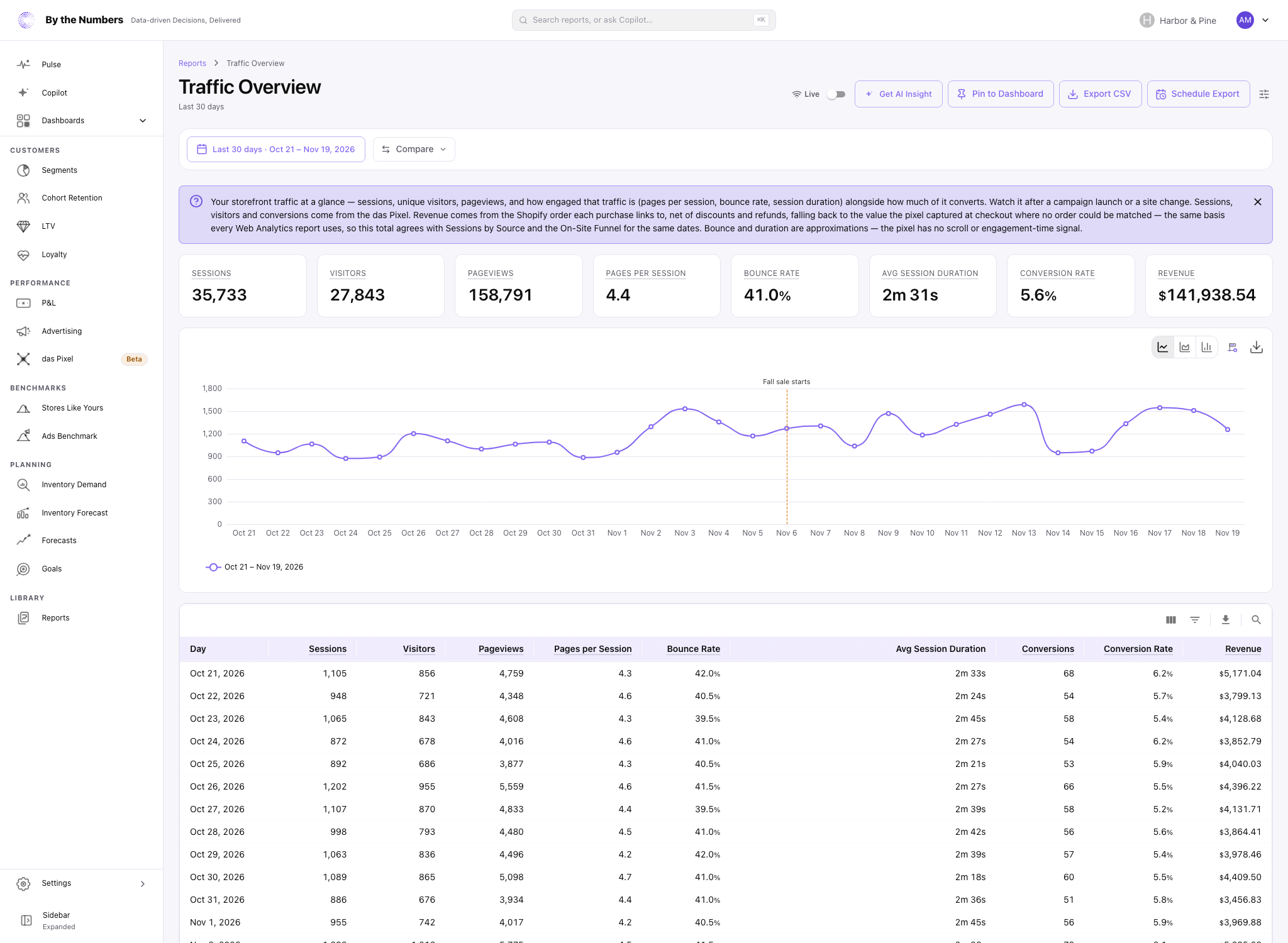Screen dimensions: 1288x943
Task: Click the LTV diamond icon
Action: [23, 226]
